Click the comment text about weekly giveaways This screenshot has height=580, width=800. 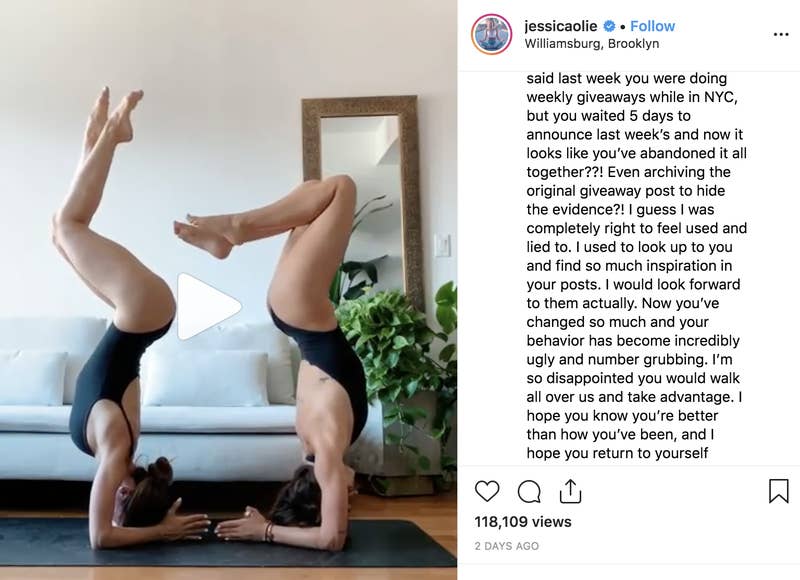[x=636, y=265]
